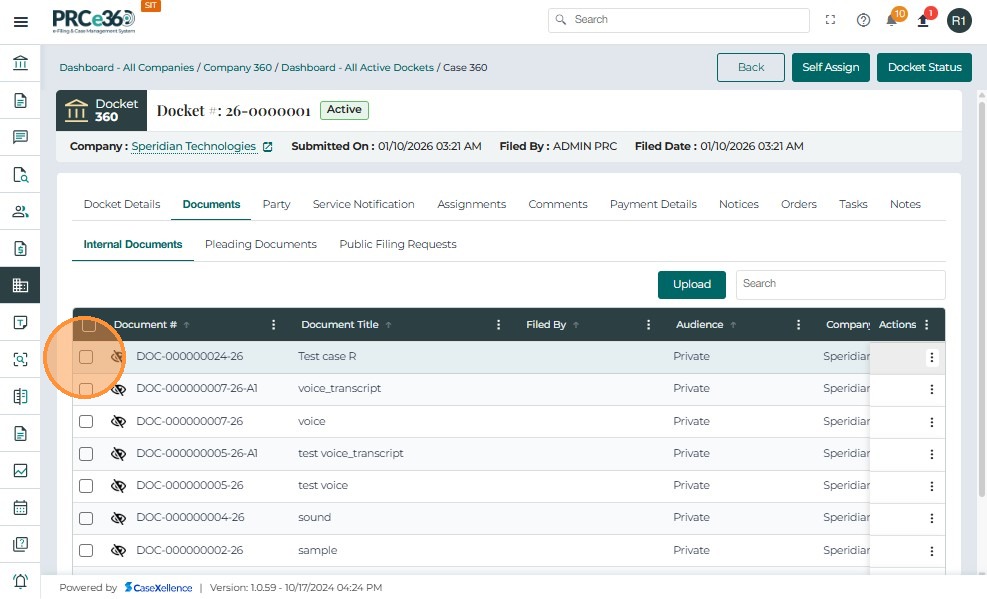This screenshot has height=599, width=987.
Task: Open the Audience column options menu
Action: (798, 325)
